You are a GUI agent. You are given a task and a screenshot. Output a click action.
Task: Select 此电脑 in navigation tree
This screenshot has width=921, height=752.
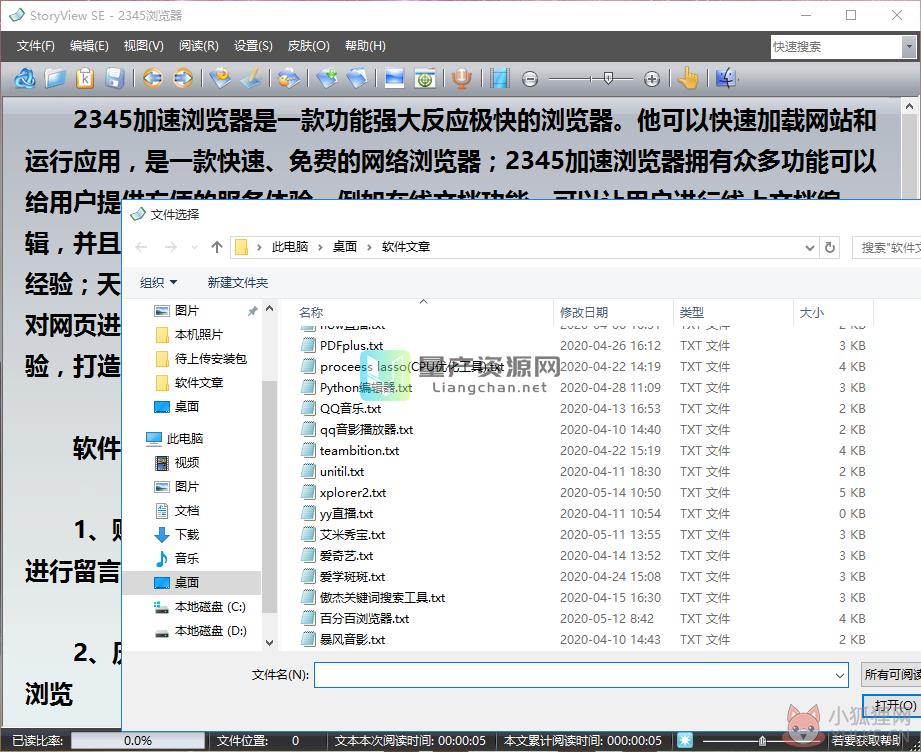(x=175, y=438)
